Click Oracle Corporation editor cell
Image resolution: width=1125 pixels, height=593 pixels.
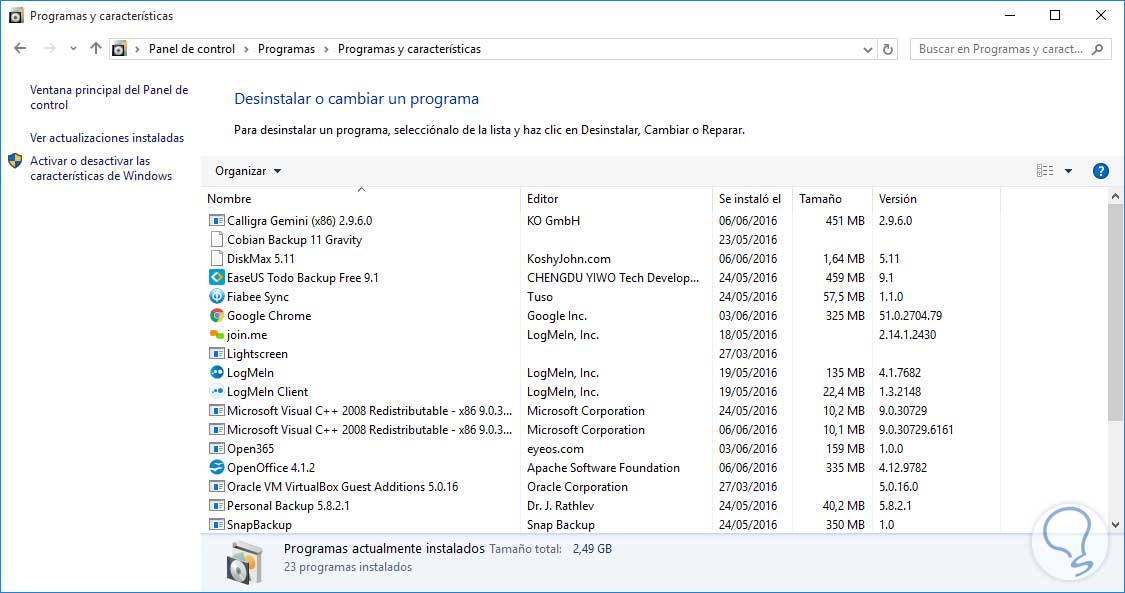pyautogui.click(x=578, y=487)
